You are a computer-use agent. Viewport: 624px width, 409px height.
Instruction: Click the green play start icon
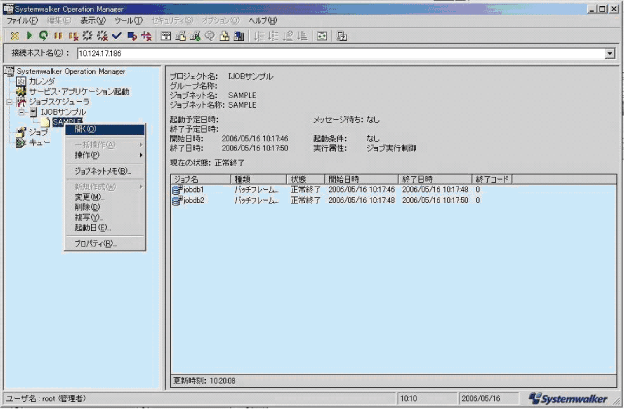click(29, 36)
